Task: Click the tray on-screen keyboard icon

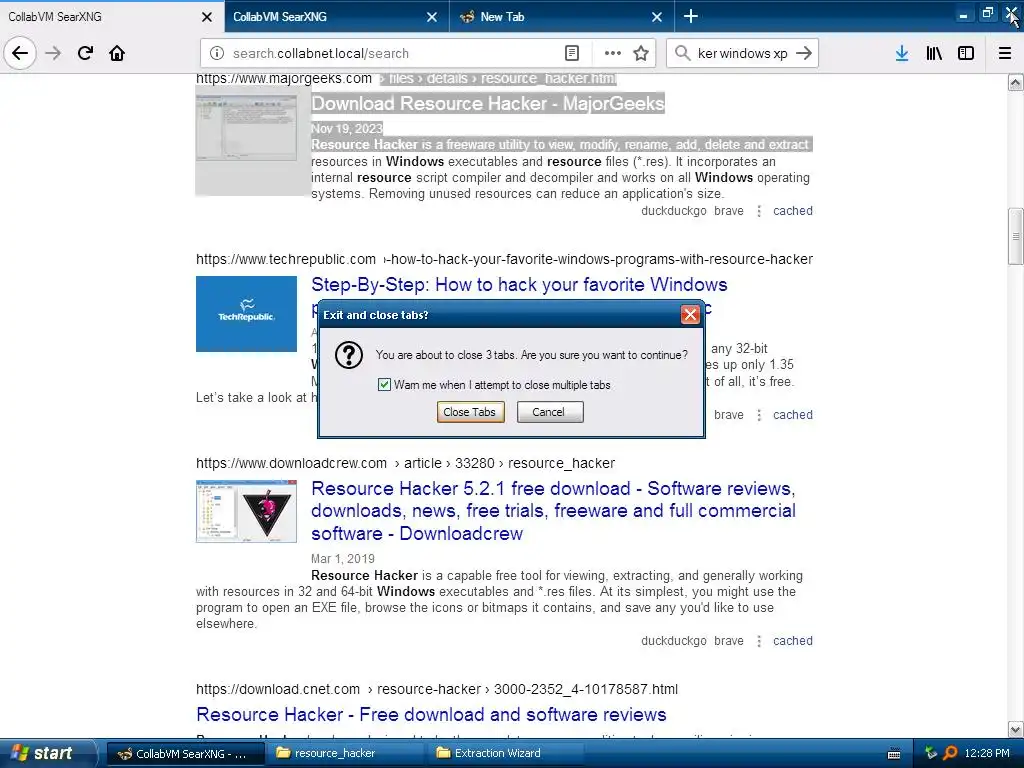Action: tap(894, 754)
